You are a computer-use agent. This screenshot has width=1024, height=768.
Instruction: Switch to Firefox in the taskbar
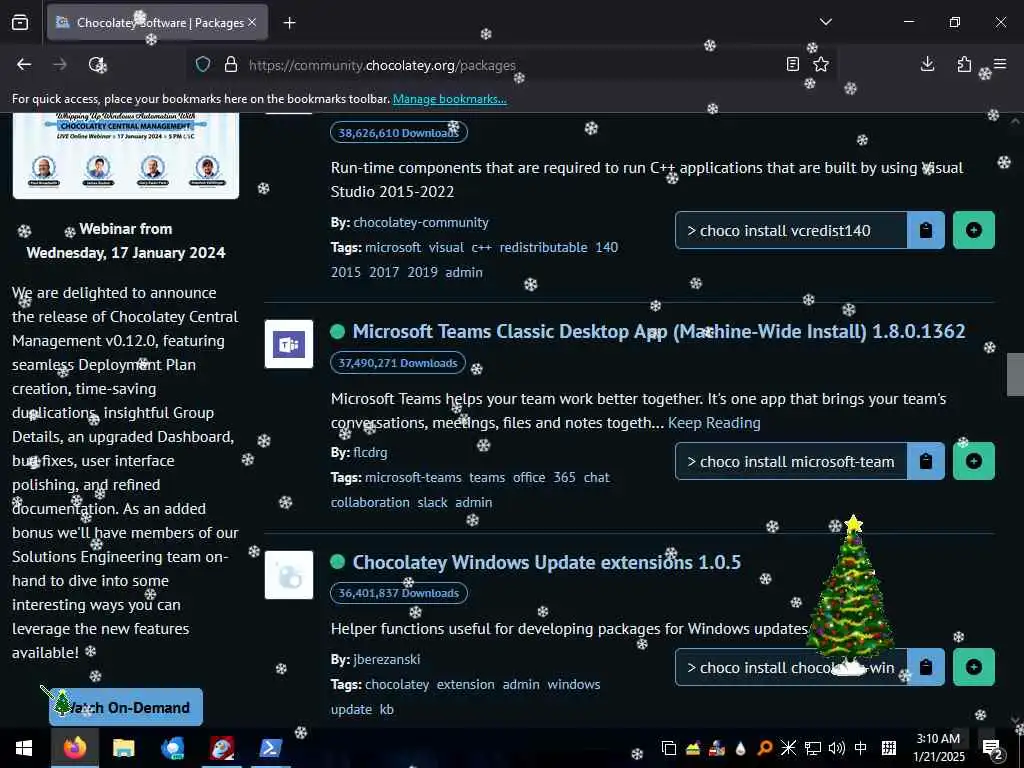click(x=74, y=748)
